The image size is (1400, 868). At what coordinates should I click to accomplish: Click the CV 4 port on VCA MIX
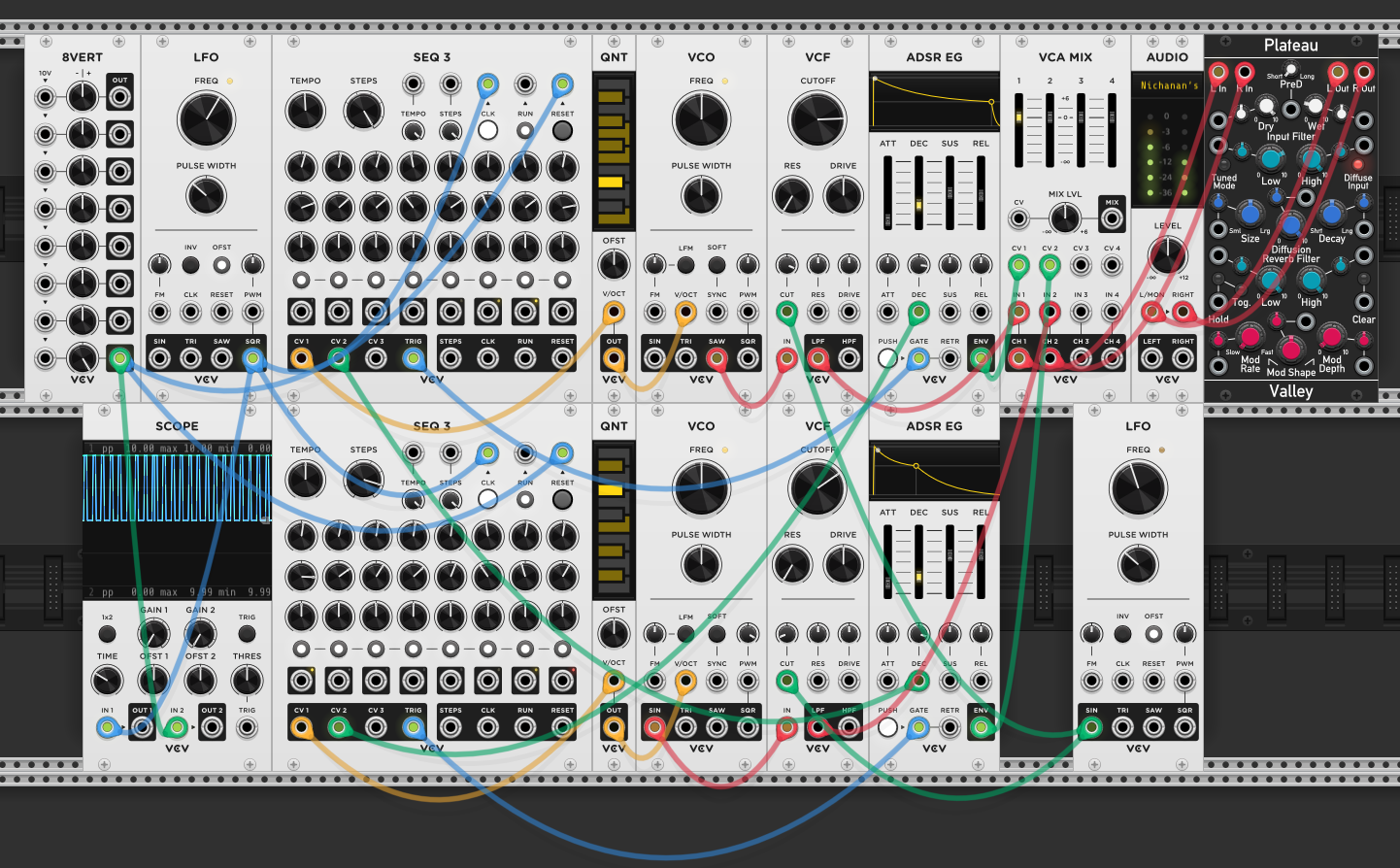coord(1112,265)
